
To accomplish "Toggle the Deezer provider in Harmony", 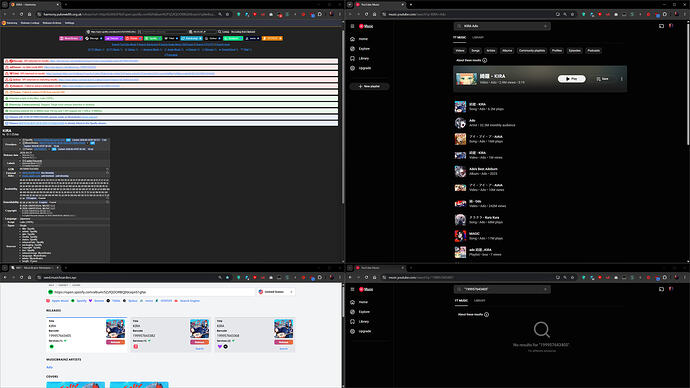I will point(114,38).
